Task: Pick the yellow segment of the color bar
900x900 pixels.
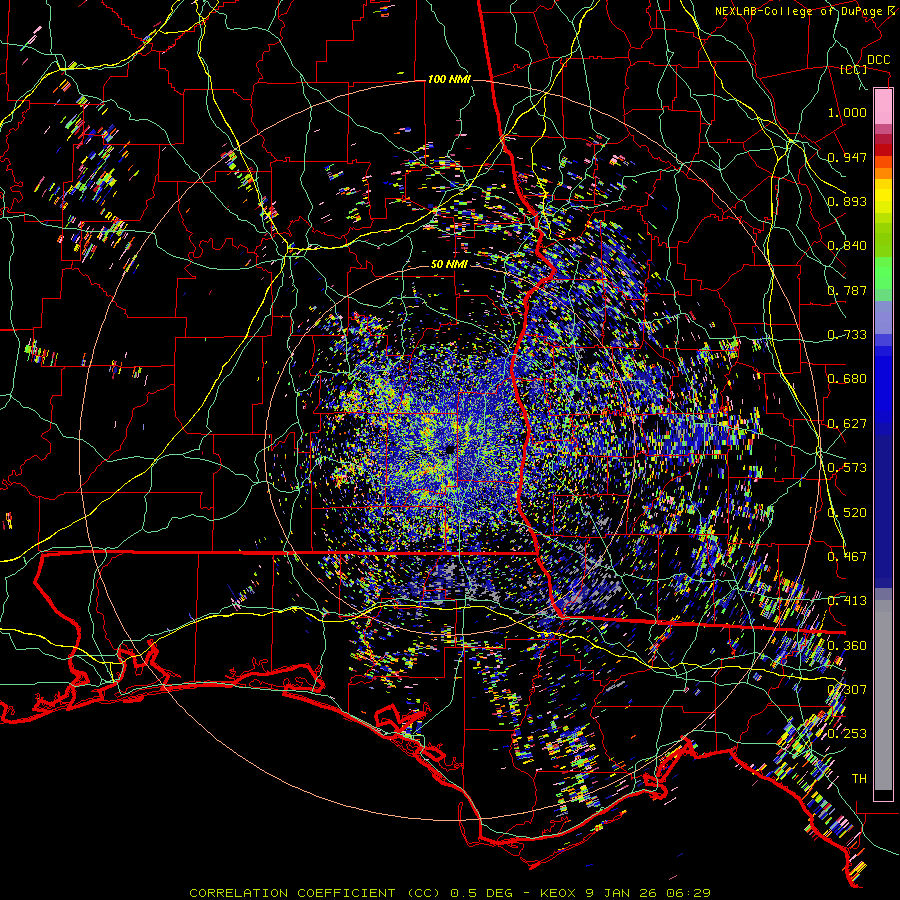Action: click(x=883, y=196)
